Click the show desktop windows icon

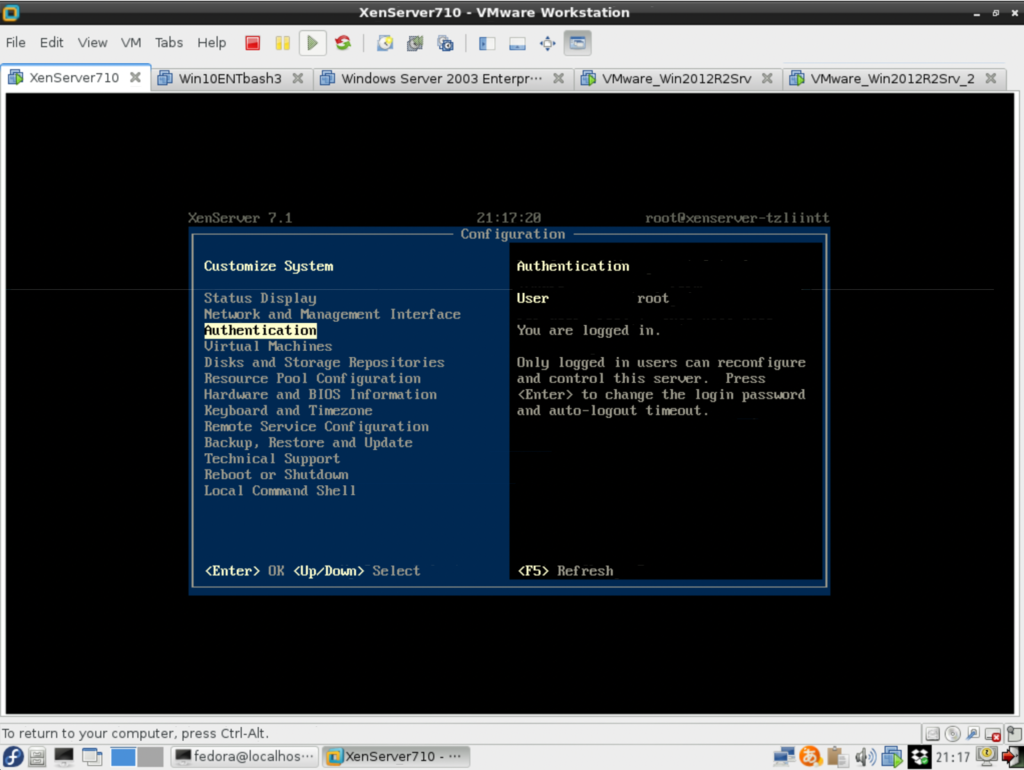[x=92, y=757]
